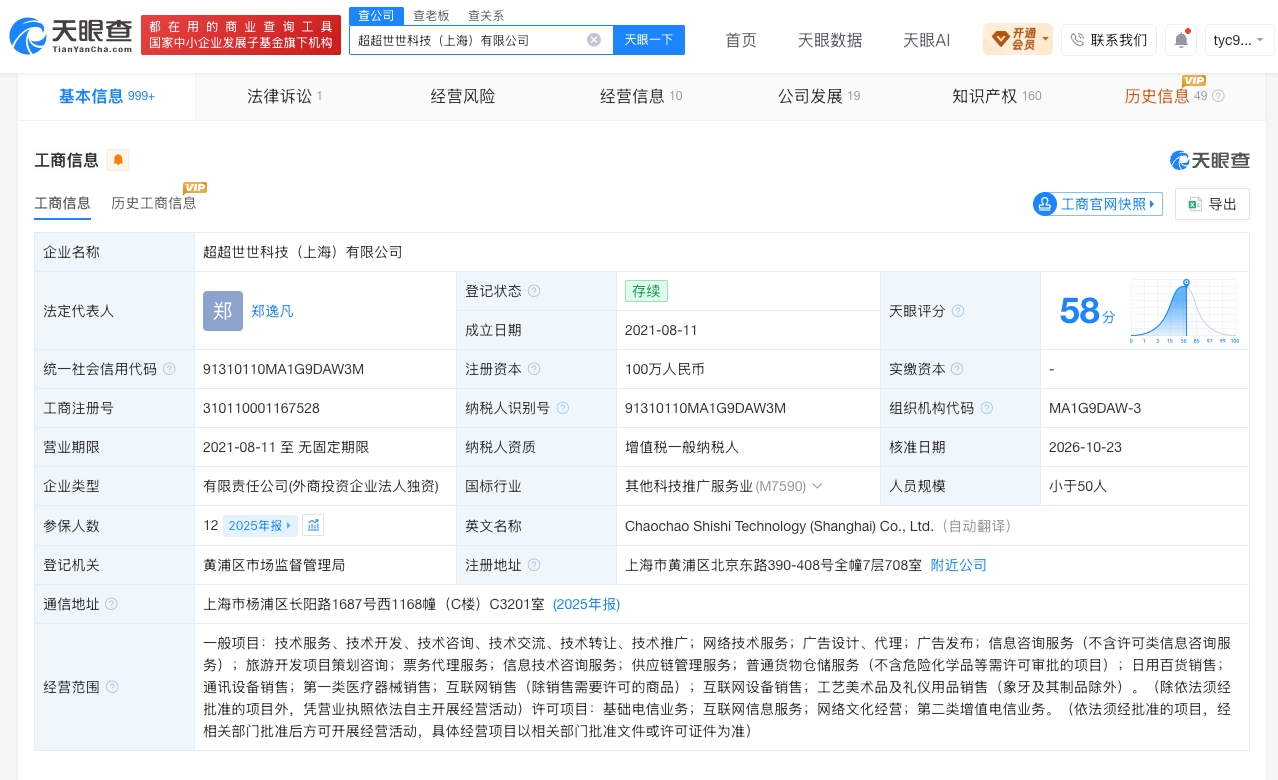Open the 2025年报 year selector for 参保人数

[x=261, y=525]
